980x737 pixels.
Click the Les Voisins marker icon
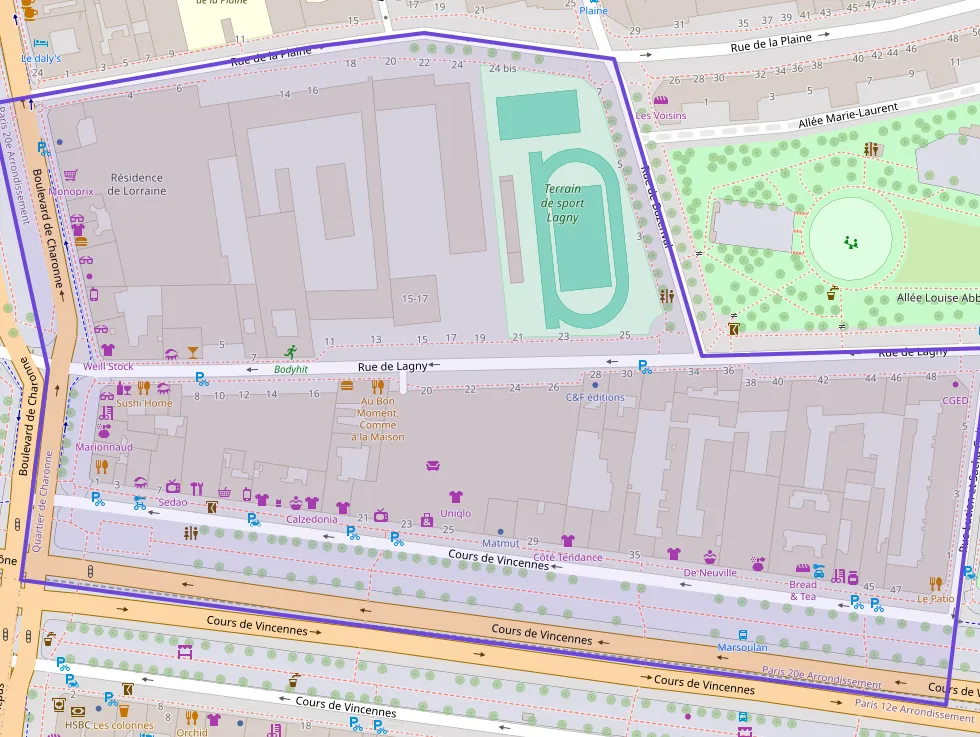pos(660,100)
